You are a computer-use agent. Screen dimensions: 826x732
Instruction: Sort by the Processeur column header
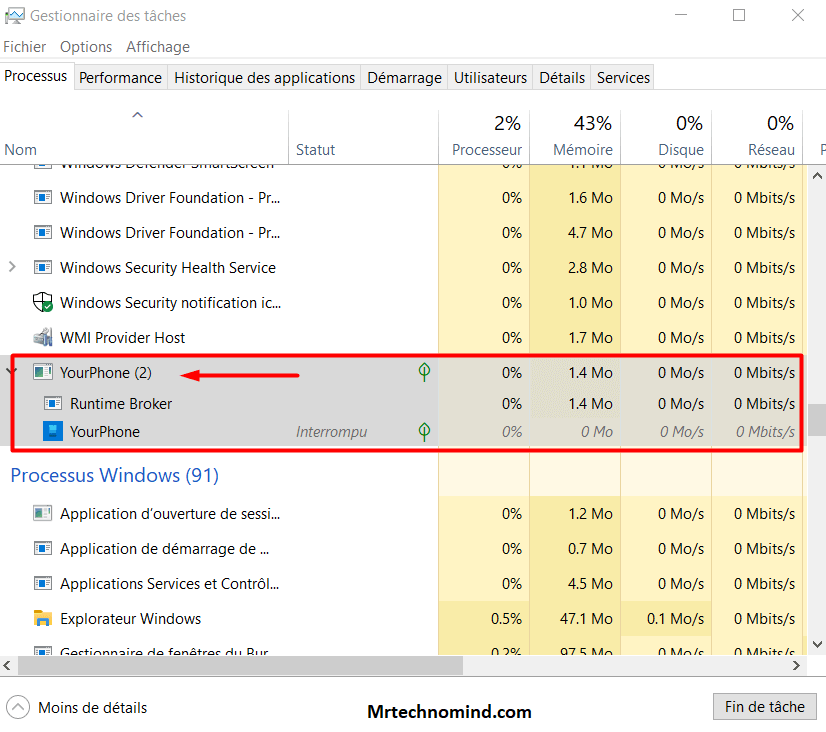click(487, 150)
